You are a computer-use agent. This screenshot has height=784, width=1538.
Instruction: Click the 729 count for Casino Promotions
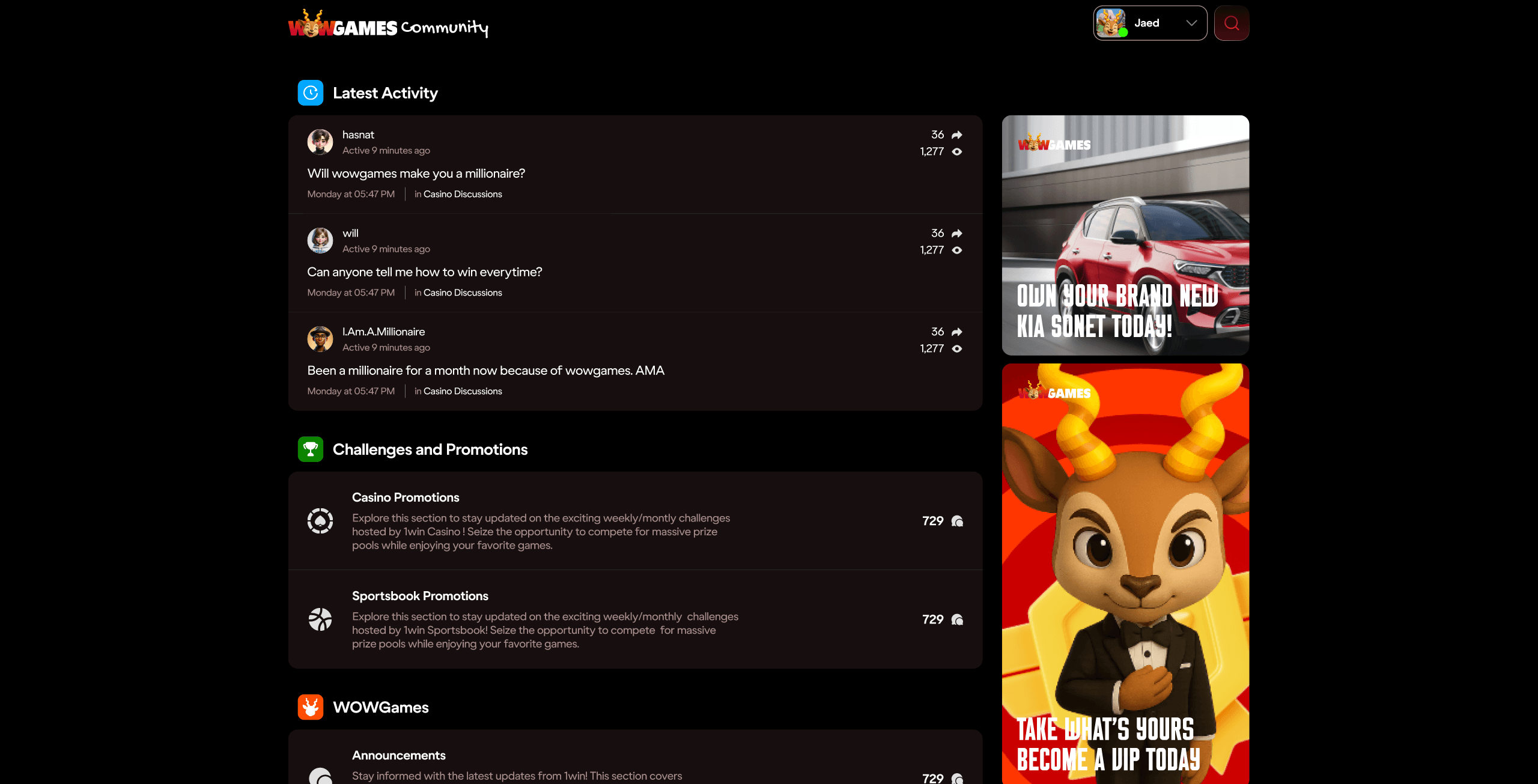tap(933, 521)
